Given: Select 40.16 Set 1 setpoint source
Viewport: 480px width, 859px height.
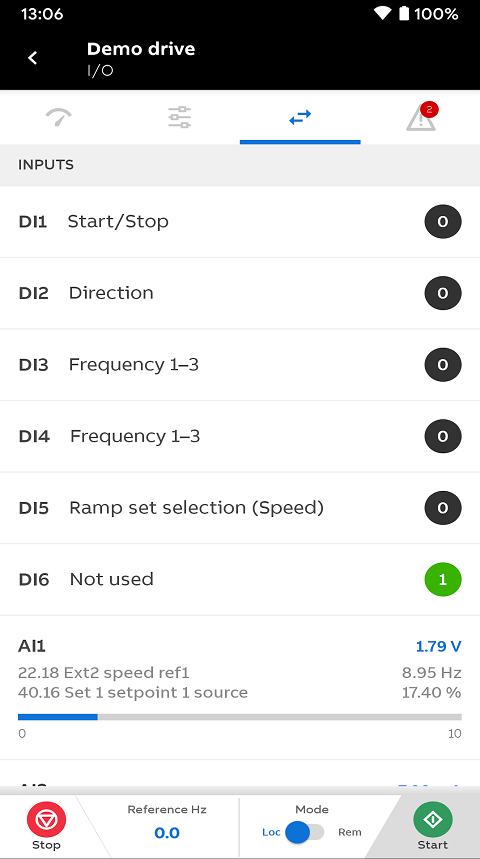Looking at the screenshot, I should click(x=133, y=692).
